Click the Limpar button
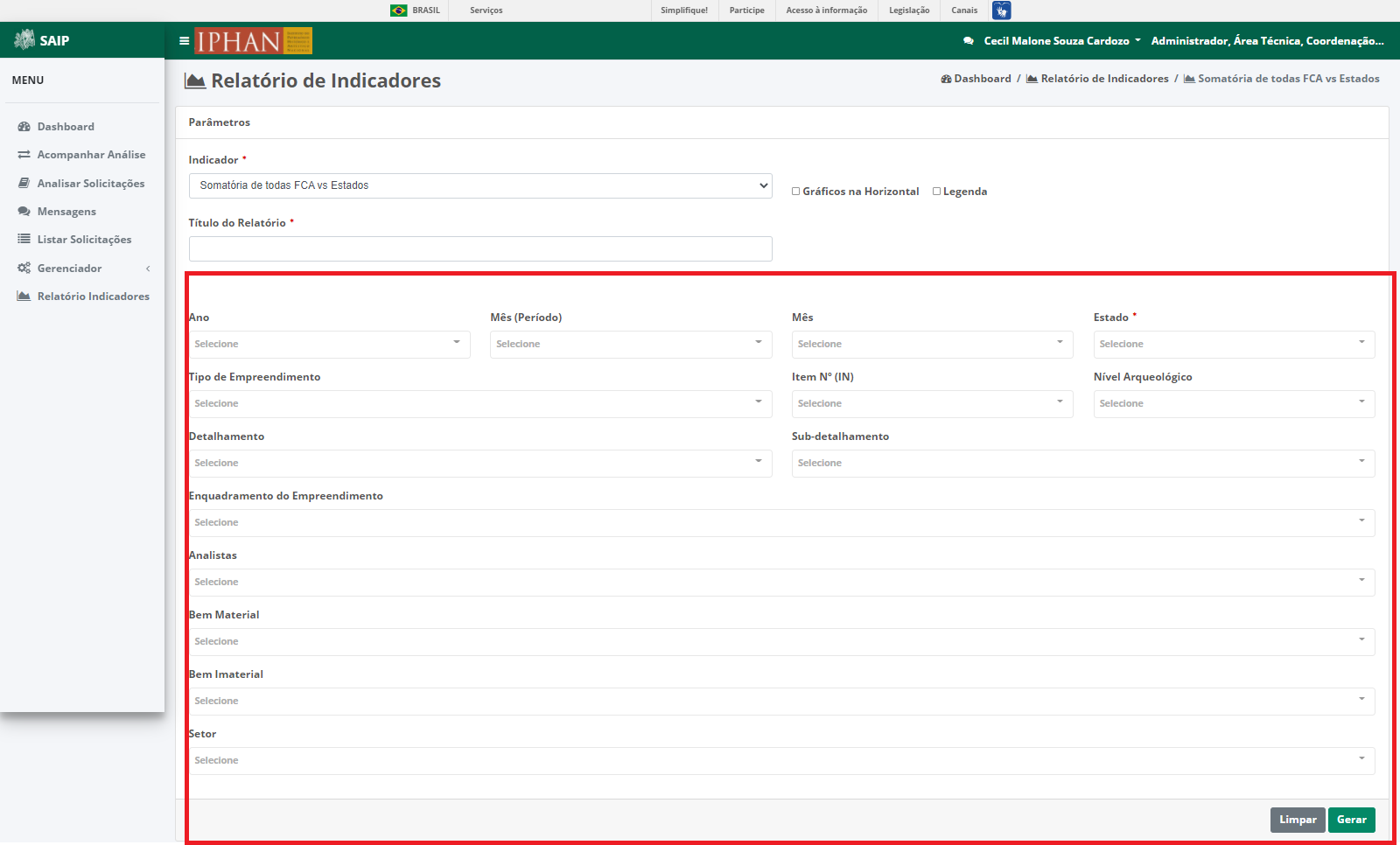This screenshot has width=1400, height=845. (1298, 820)
